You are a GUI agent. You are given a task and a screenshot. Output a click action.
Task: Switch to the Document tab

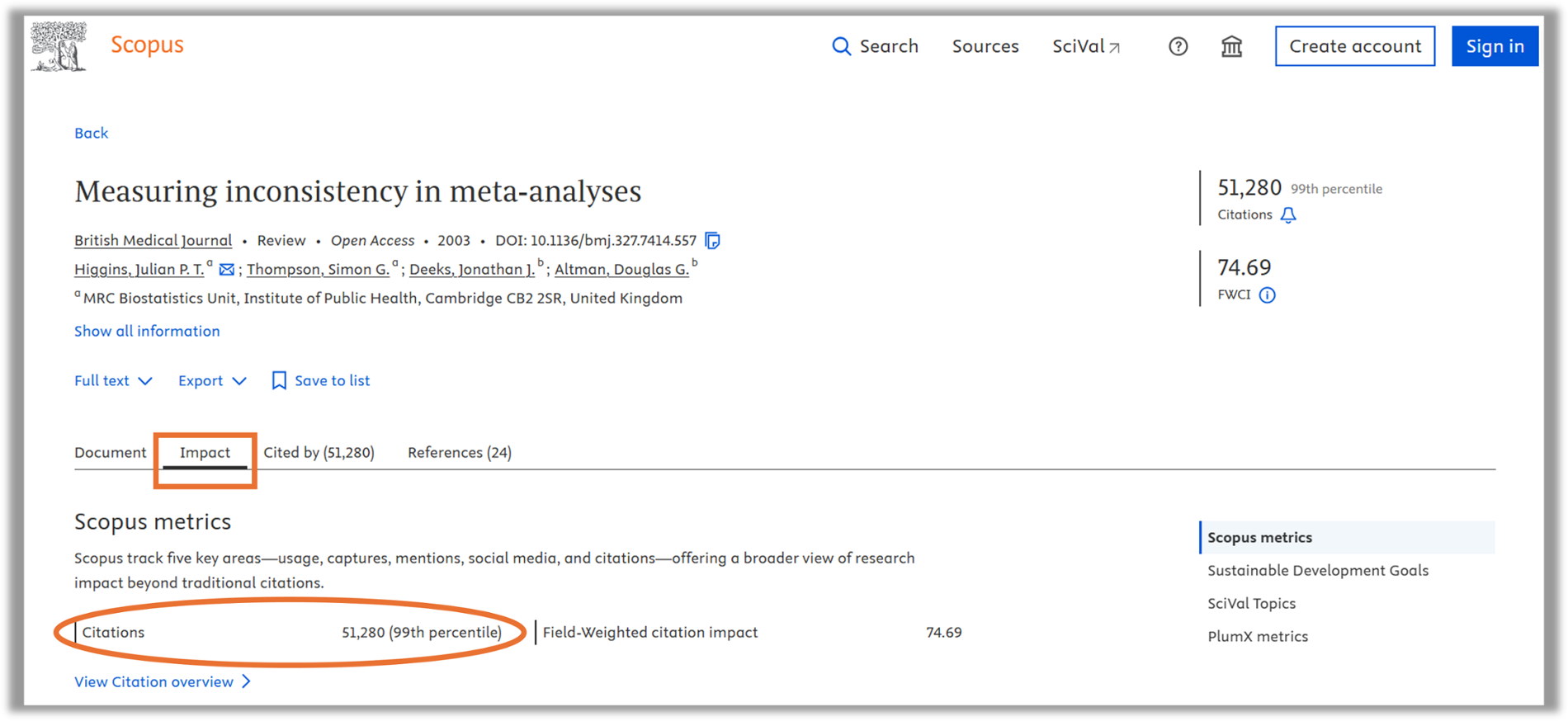[110, 452]
